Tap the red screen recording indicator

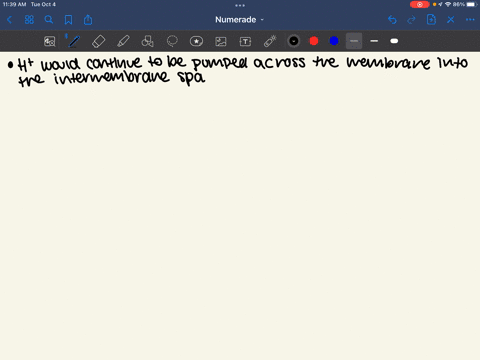(x=420, y=4)
